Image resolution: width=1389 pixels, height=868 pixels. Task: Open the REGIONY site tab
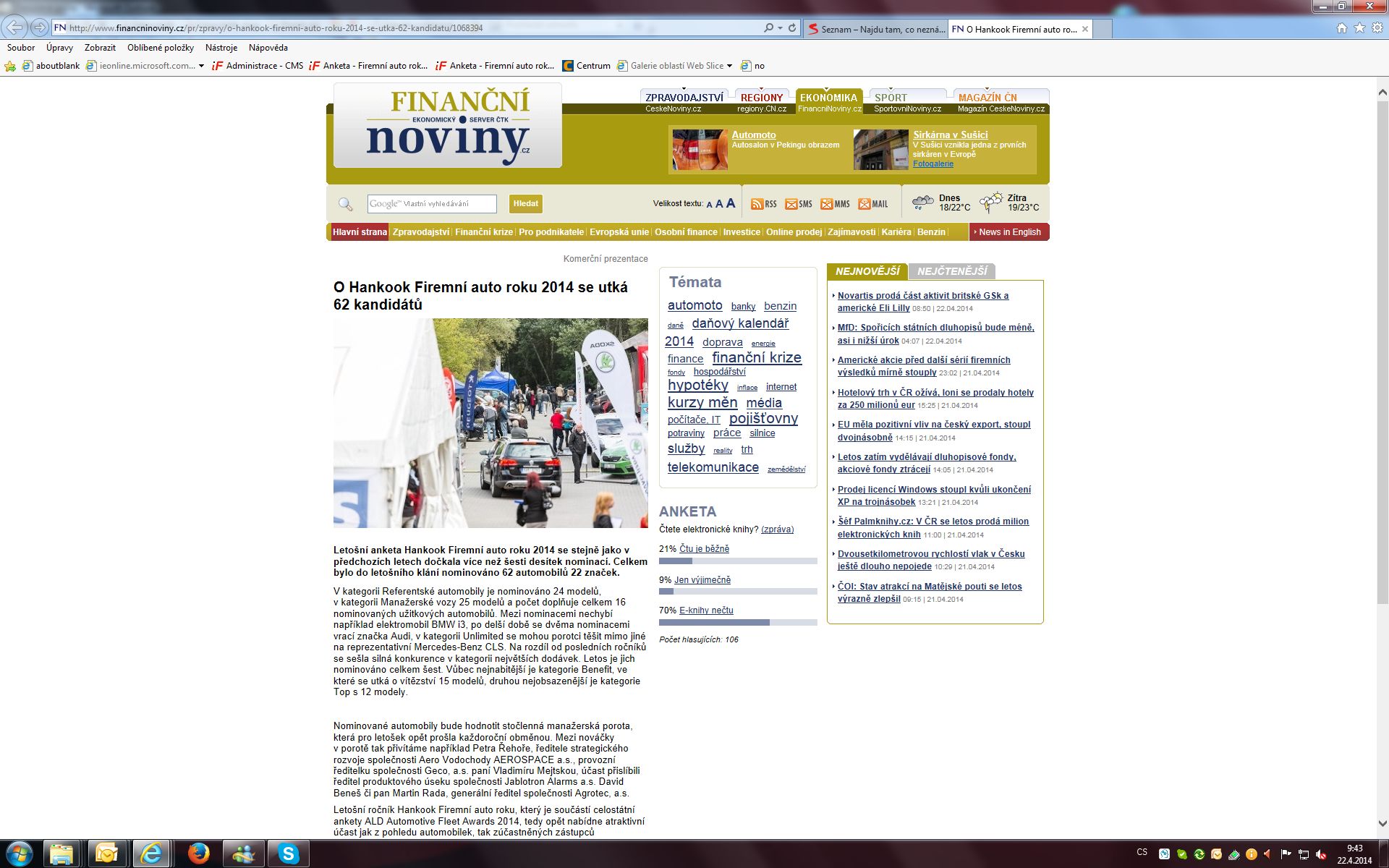(762, 98)
